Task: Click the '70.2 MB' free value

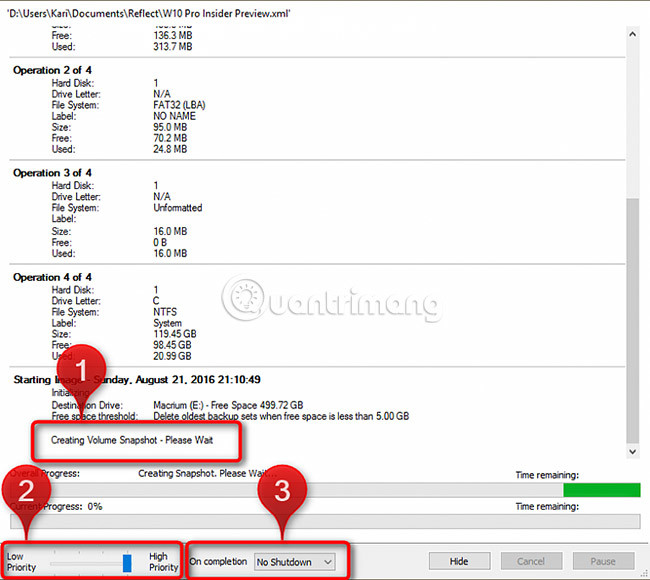Action: (170, 138)
